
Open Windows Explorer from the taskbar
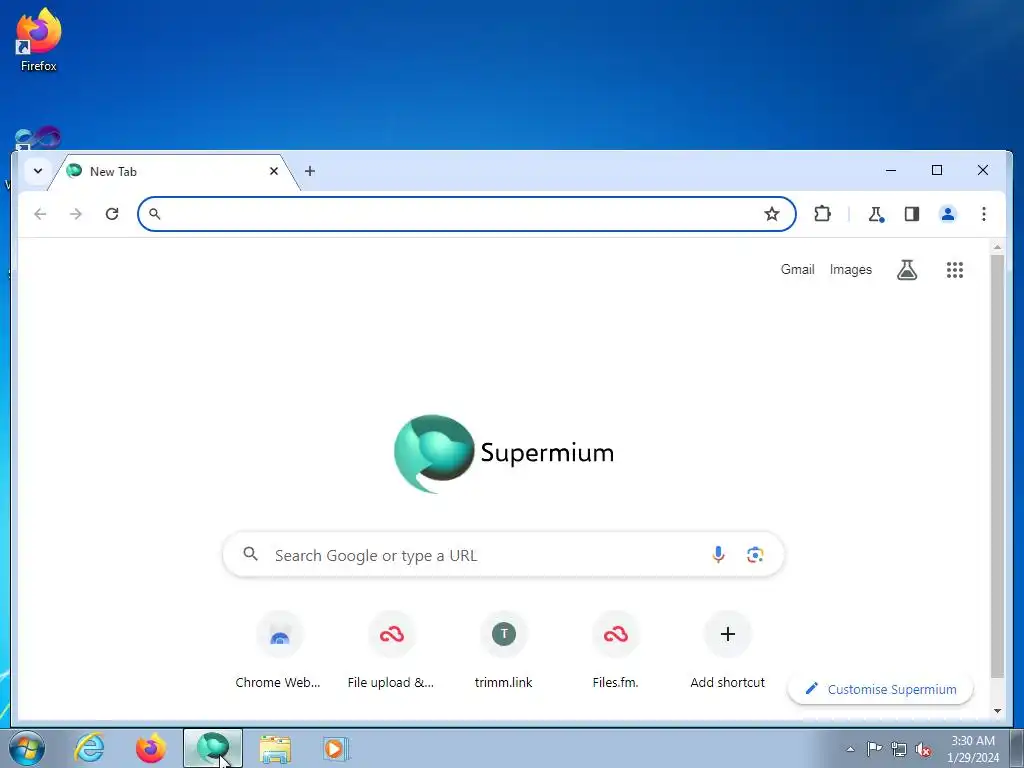pos(275,748)
